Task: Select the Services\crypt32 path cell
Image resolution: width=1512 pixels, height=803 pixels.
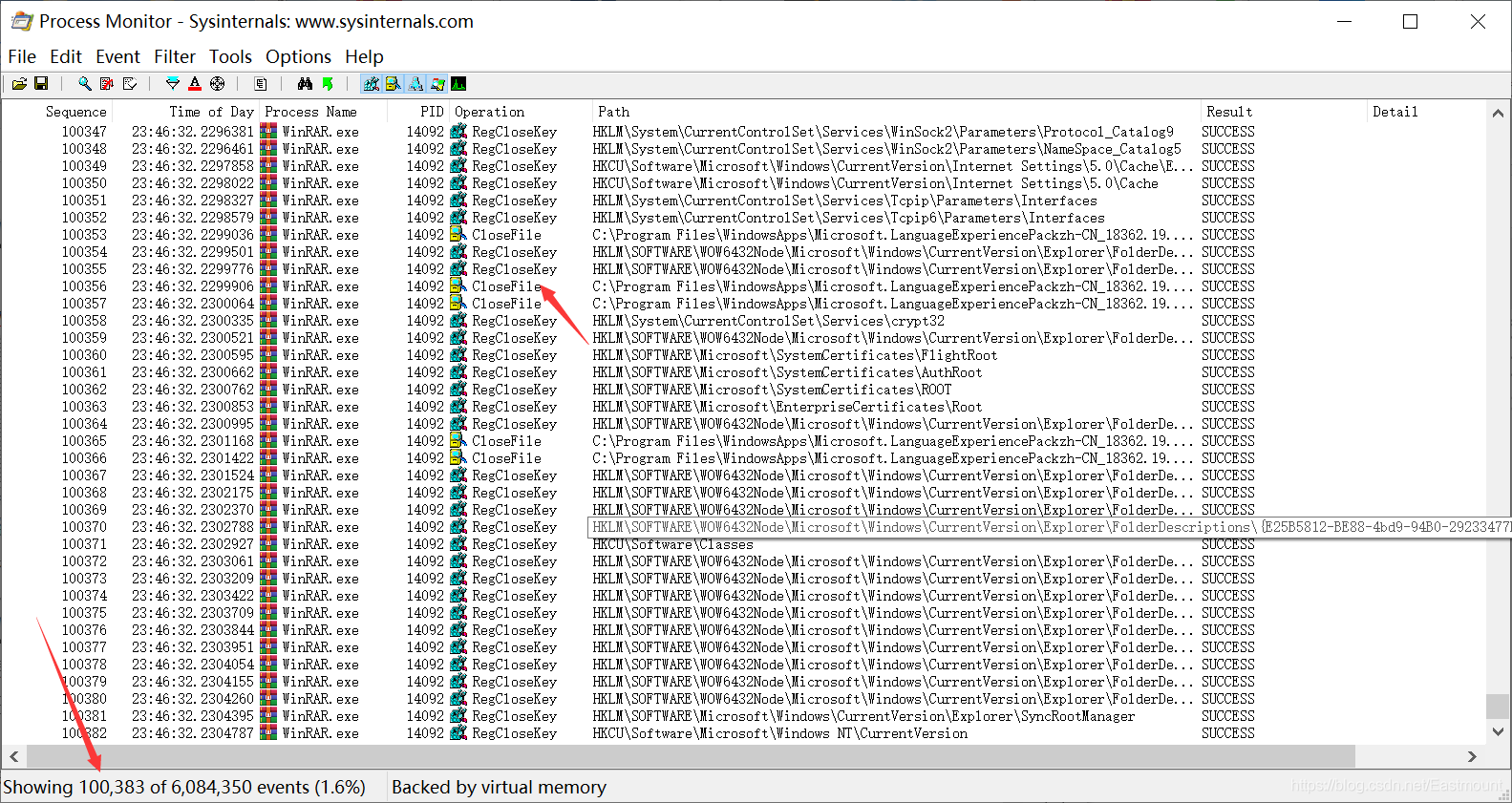Action: 768,321
